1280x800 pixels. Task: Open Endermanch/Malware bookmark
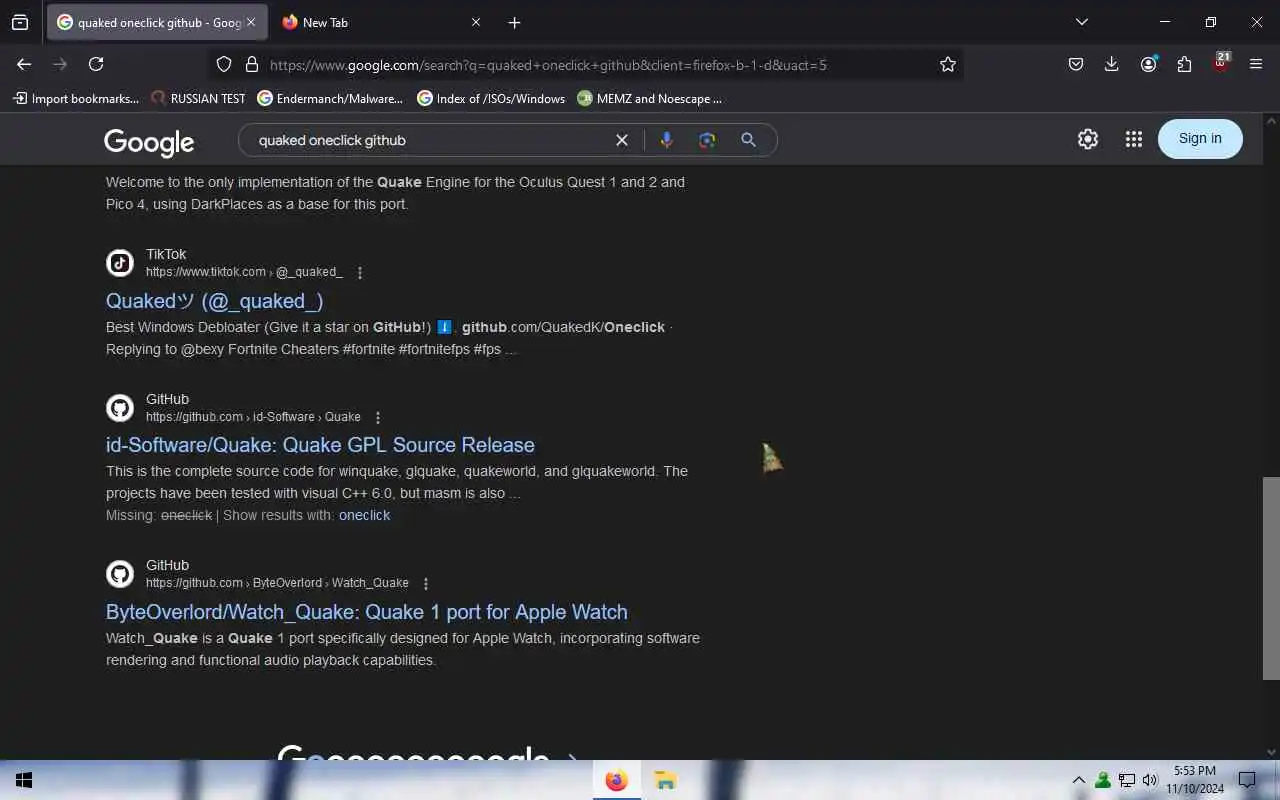click(x=330, y=98)
